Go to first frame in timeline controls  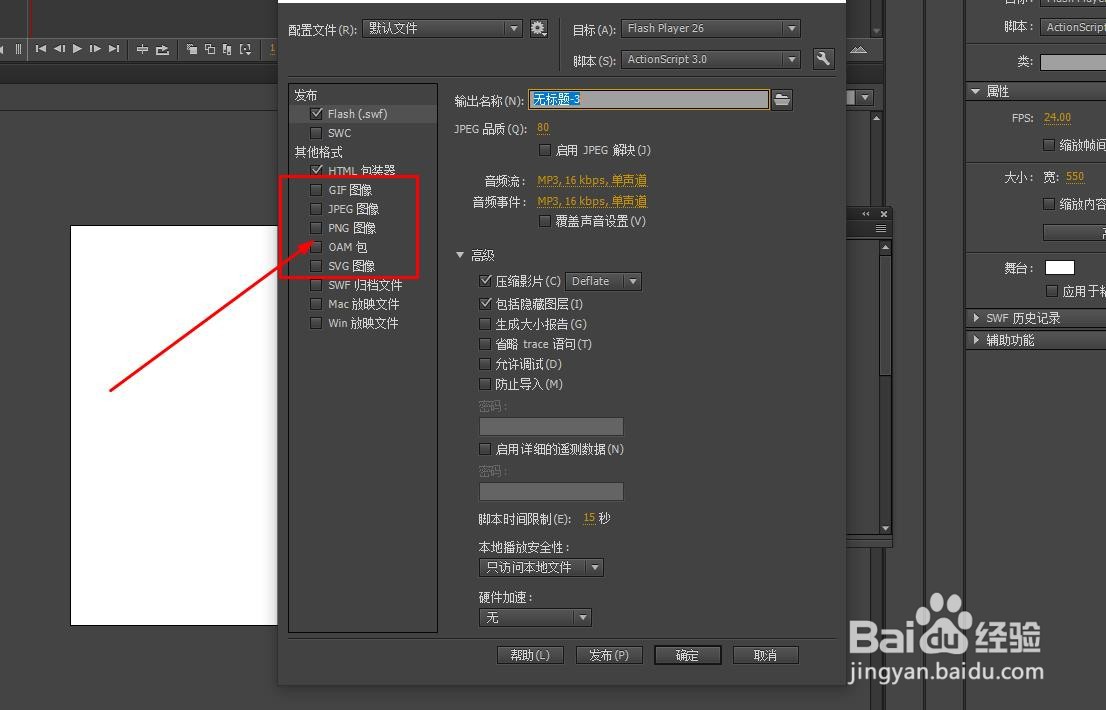point(41,49)
